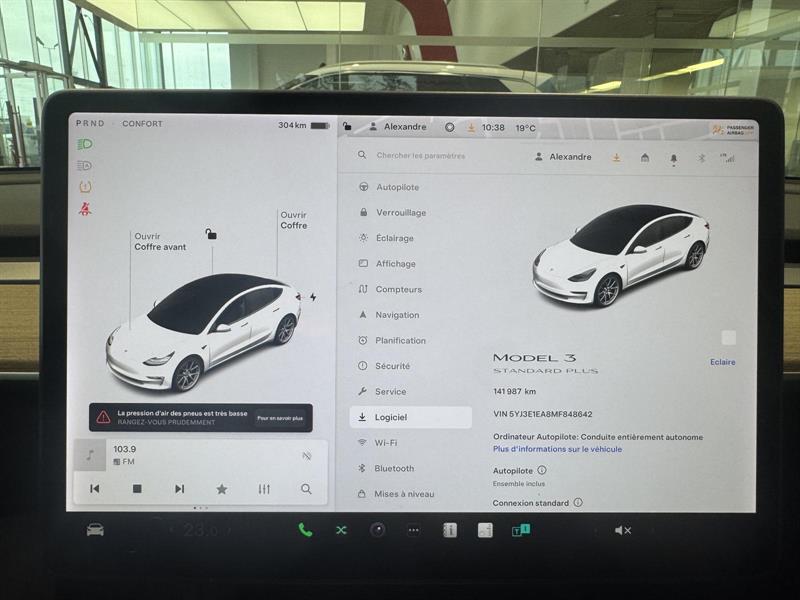Viewport: 800px width, 600px height.
Task: Tap the charge port lightning icon
Action: tap(313, 296)
